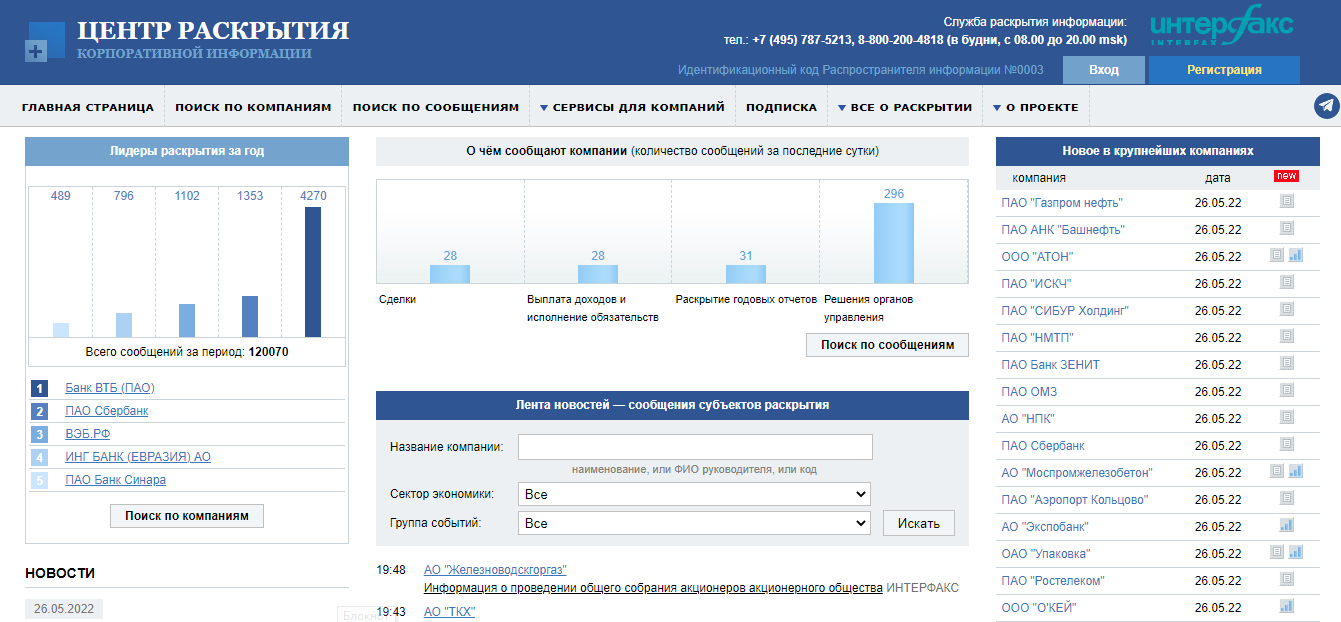
Task: Click the 4270 bar in leaders chart
Action: (313, 272)
